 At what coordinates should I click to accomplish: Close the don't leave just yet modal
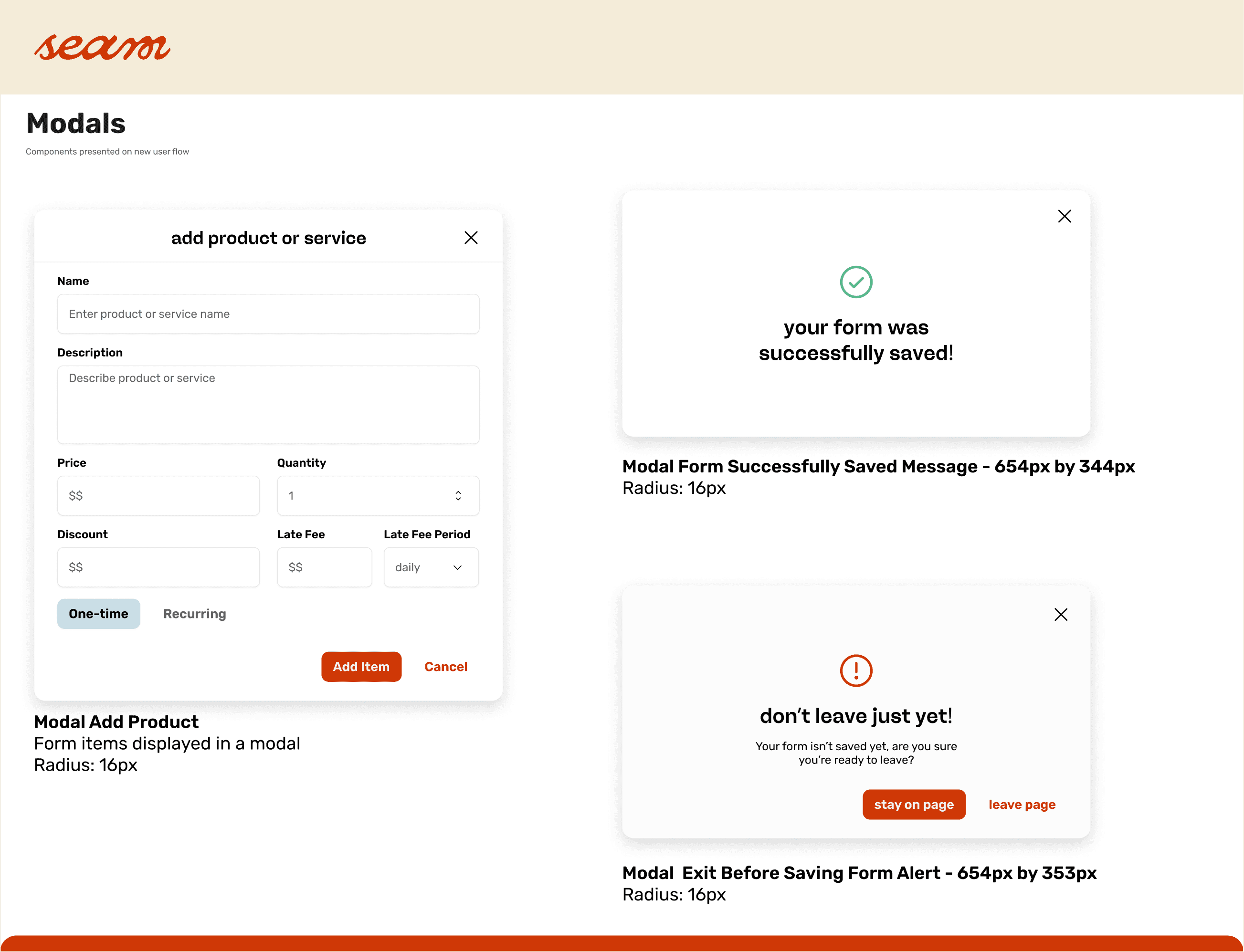1061,615
